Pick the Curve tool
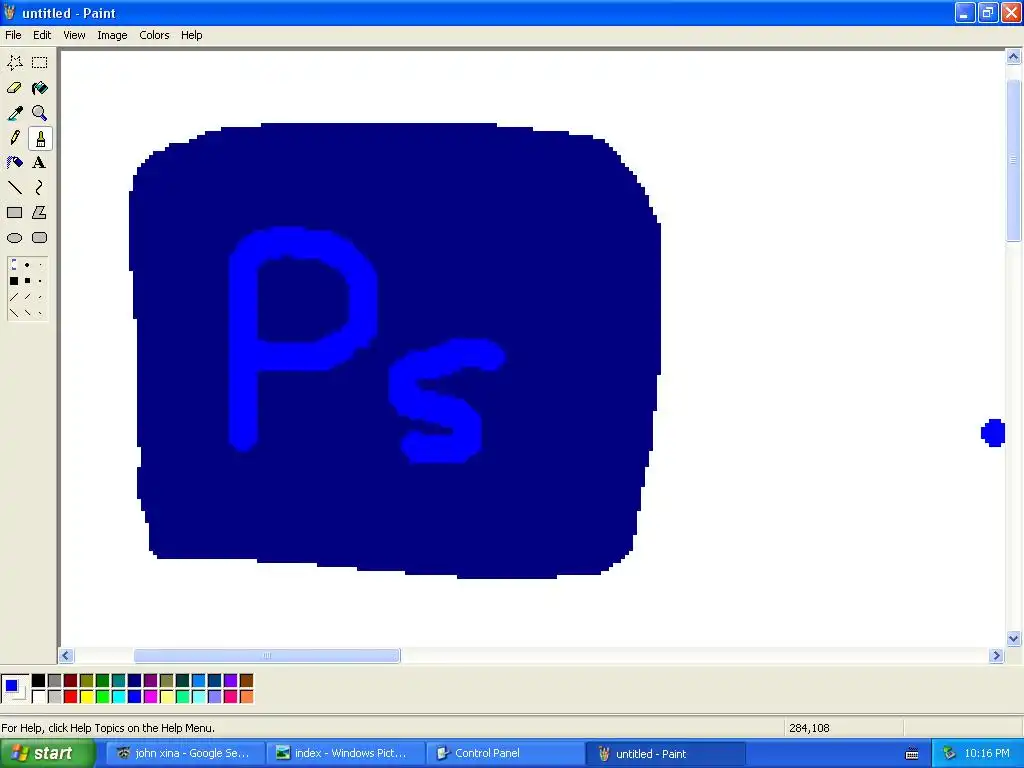This screenshot has height=768, width=1024. [40, 187]
